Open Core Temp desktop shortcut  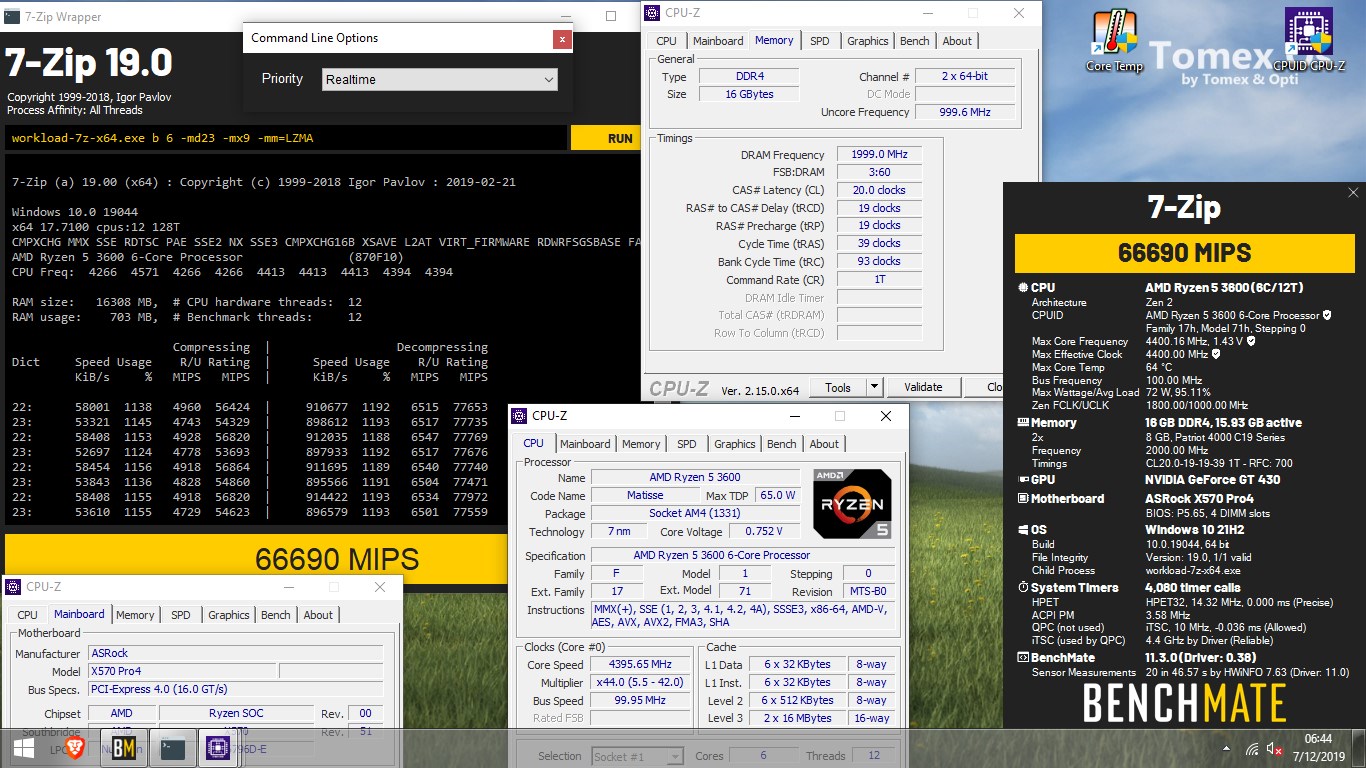point(1114,41)
